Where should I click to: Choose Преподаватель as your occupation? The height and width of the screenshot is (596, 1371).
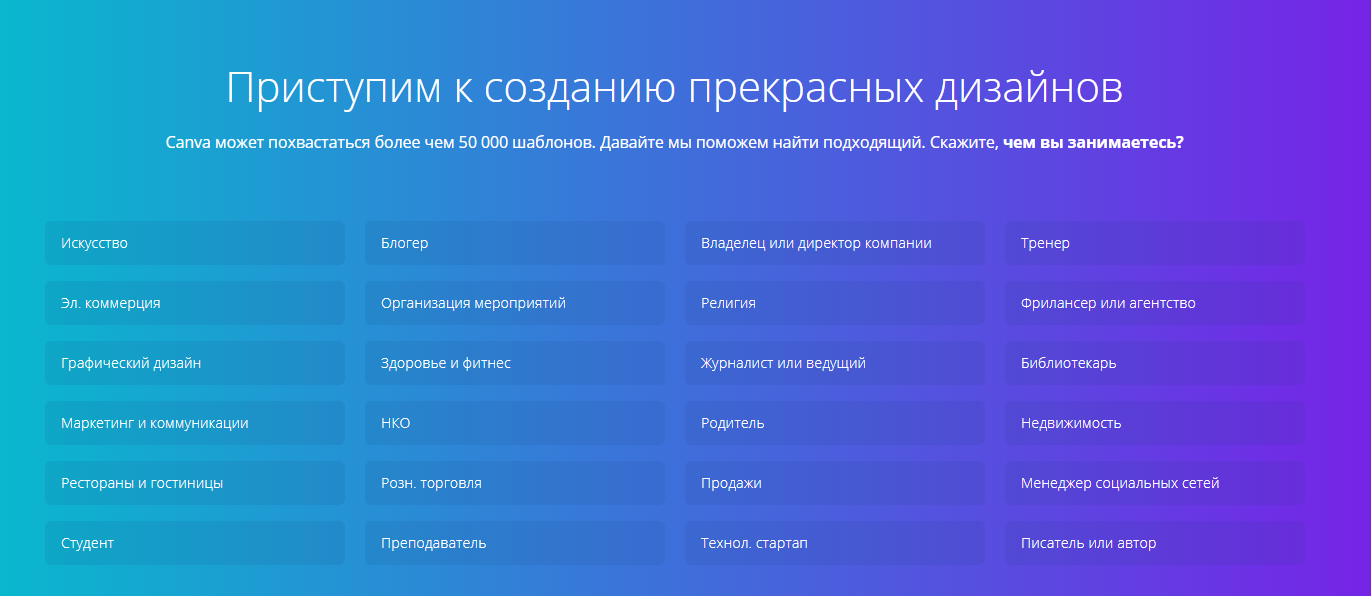515,543
